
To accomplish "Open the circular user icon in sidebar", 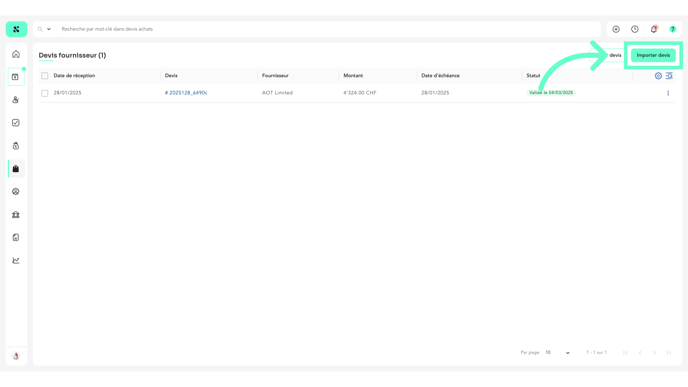I will click(x=16, y=191).
